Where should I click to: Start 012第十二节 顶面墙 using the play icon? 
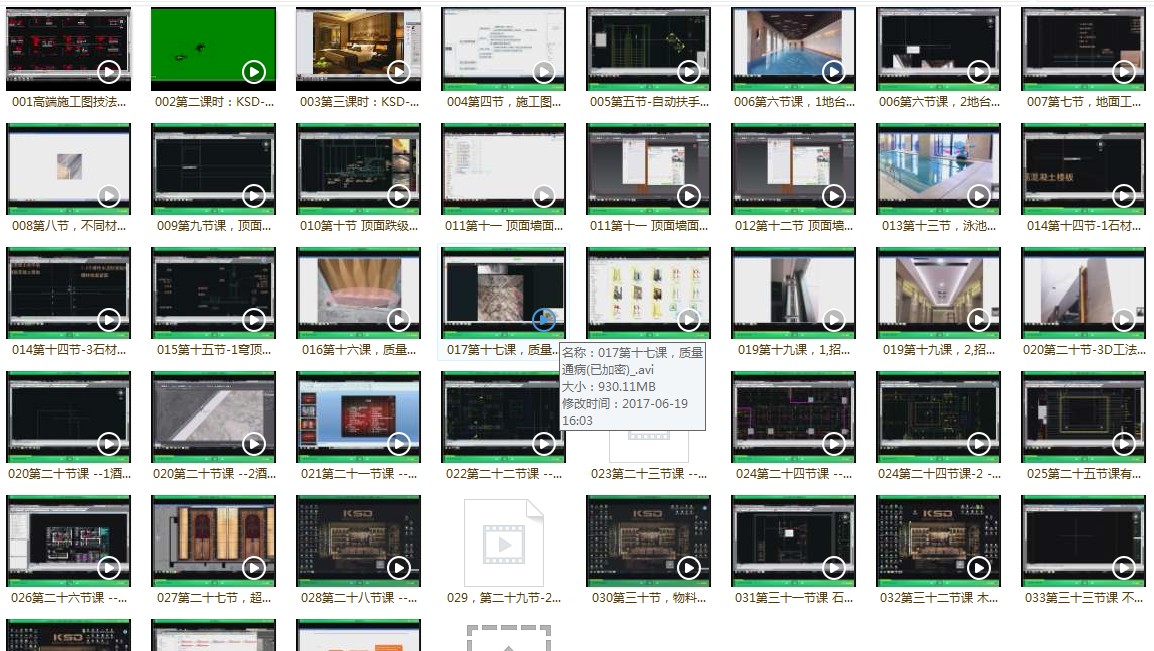point(834,196)
